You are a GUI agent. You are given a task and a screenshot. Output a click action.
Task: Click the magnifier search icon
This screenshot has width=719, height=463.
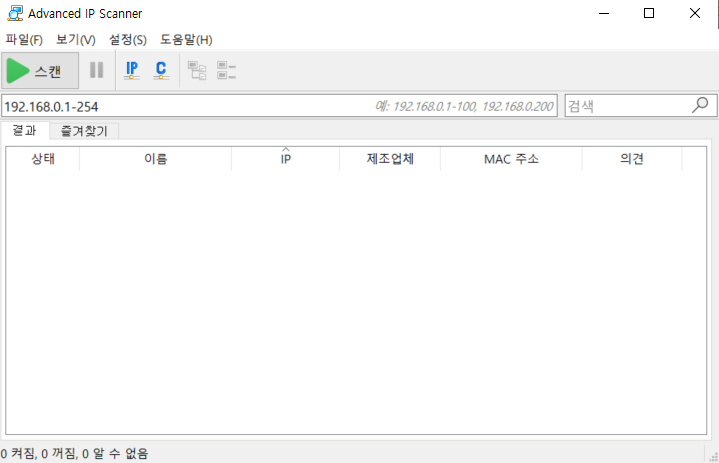pyautogui.click(x=700, y=105)
